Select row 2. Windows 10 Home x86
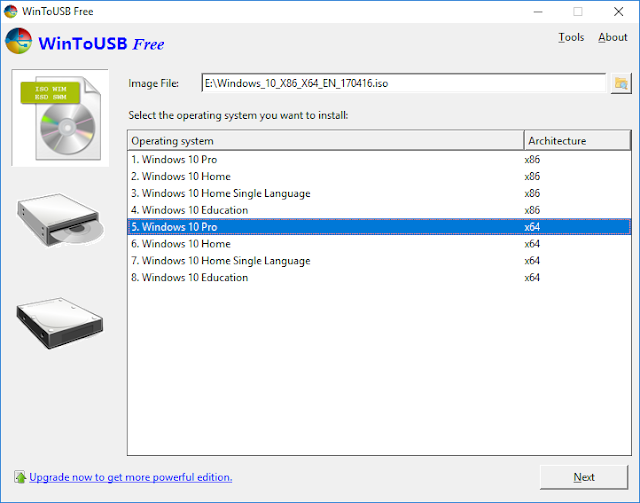 (379, 176)
